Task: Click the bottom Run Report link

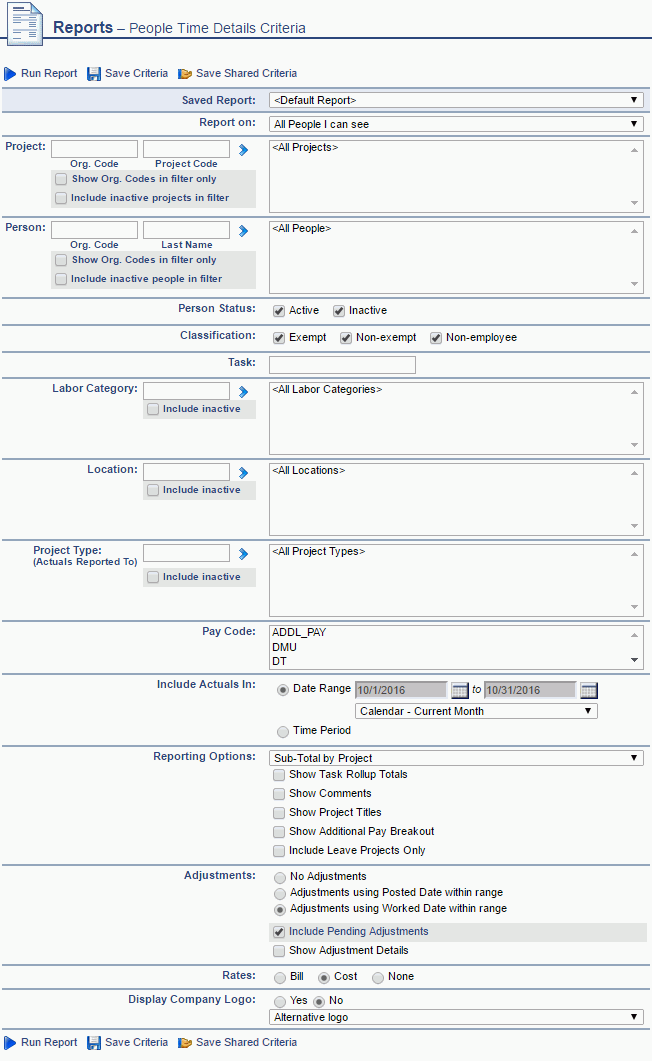Action: pyautogui.click(x=49, y=1042)
